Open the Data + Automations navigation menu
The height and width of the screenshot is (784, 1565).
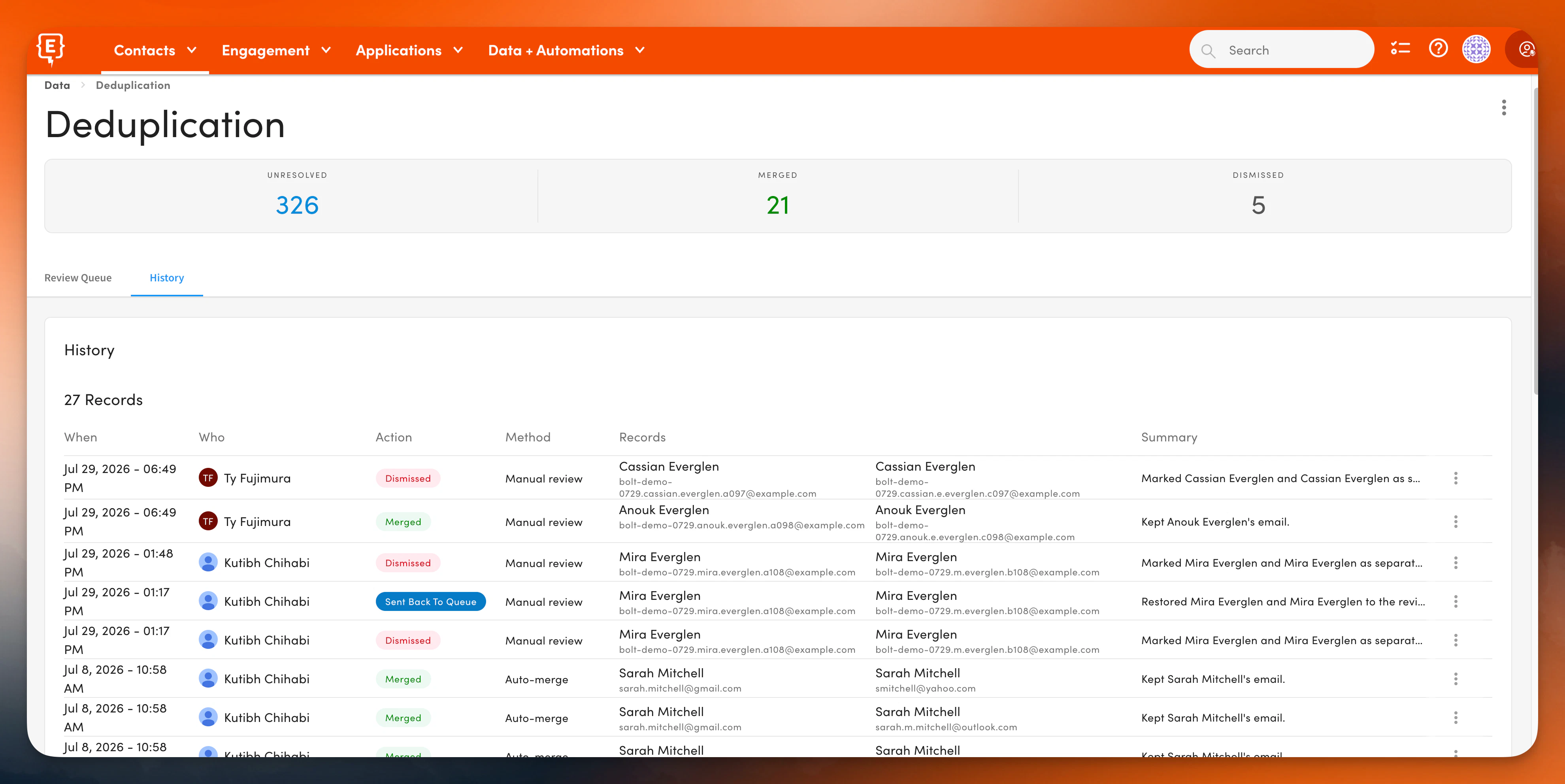566,51
